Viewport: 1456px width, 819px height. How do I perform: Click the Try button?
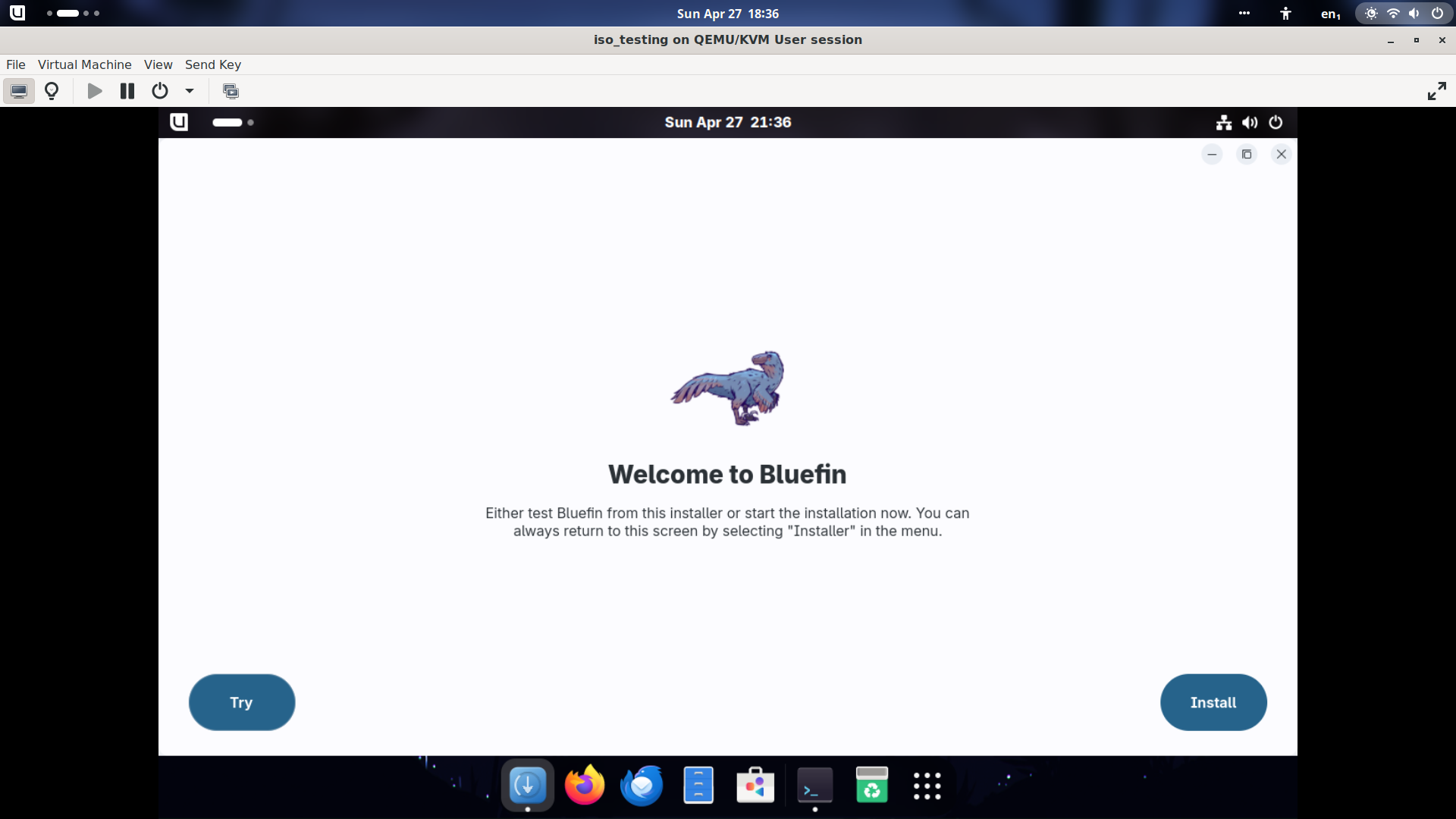tap(241, 702)
